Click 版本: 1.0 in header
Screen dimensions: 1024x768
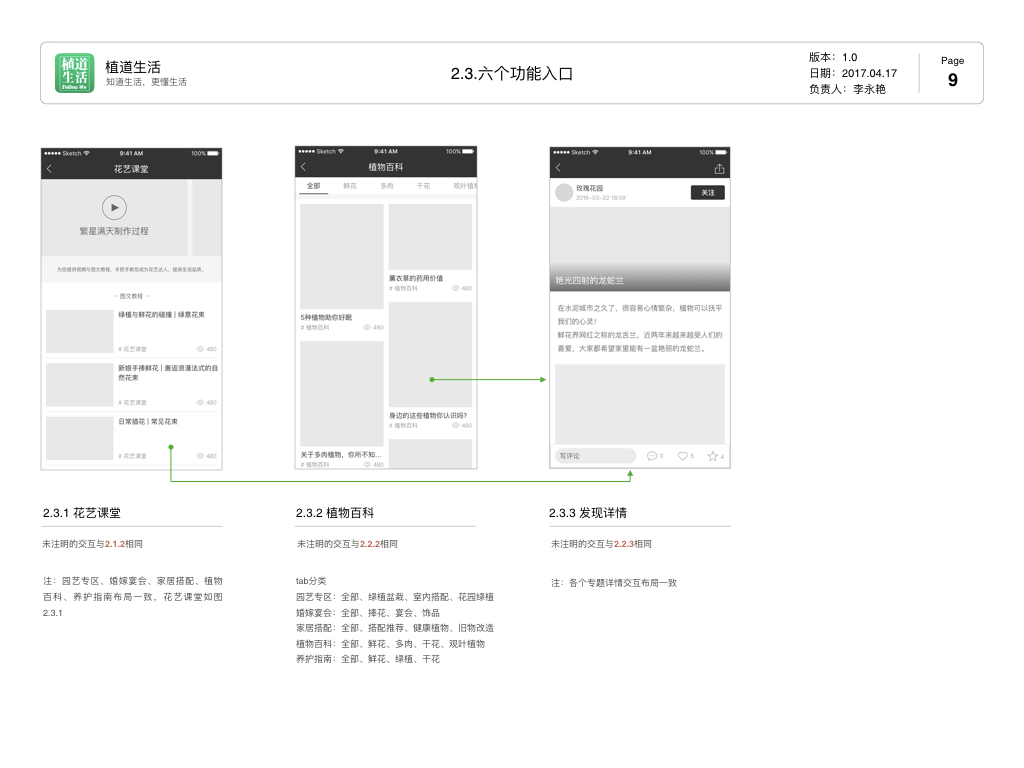(833, 57)
